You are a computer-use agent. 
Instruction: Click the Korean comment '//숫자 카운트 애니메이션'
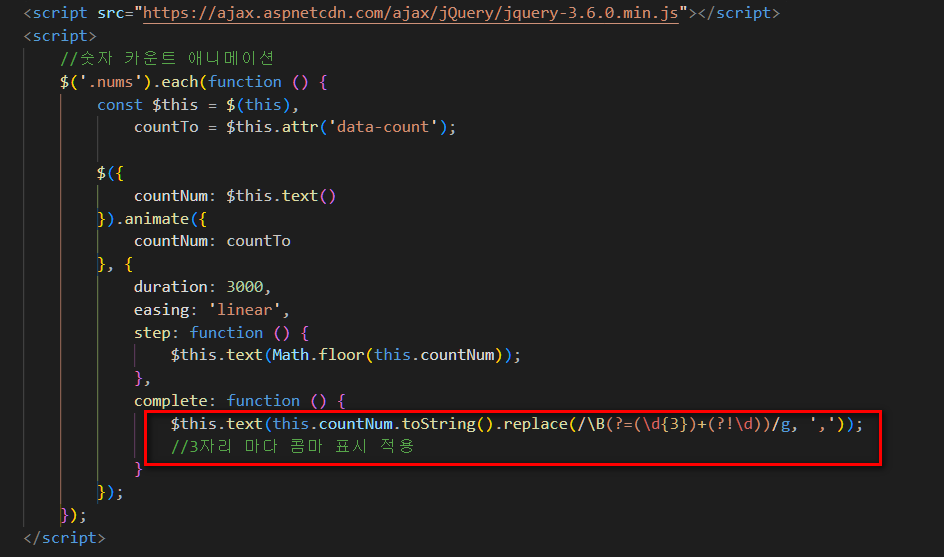[167, 58]
